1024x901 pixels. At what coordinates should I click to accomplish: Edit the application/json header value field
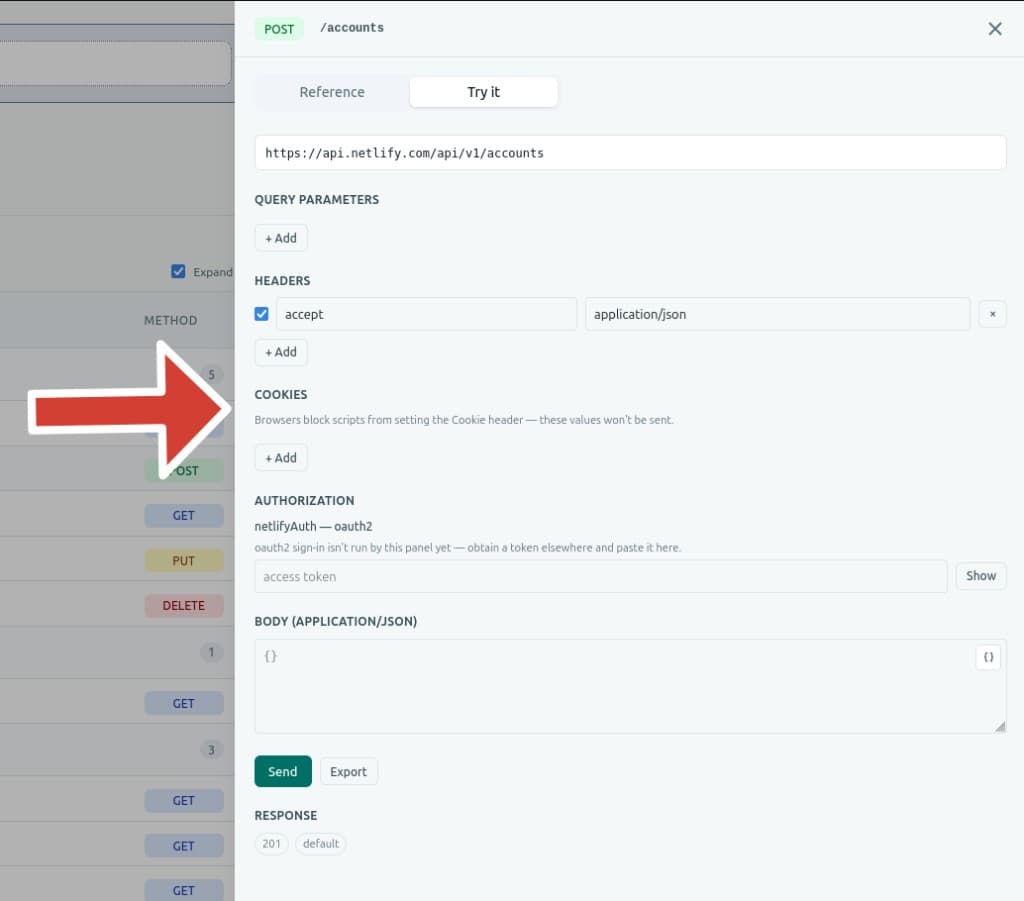(x=777, y=314)
